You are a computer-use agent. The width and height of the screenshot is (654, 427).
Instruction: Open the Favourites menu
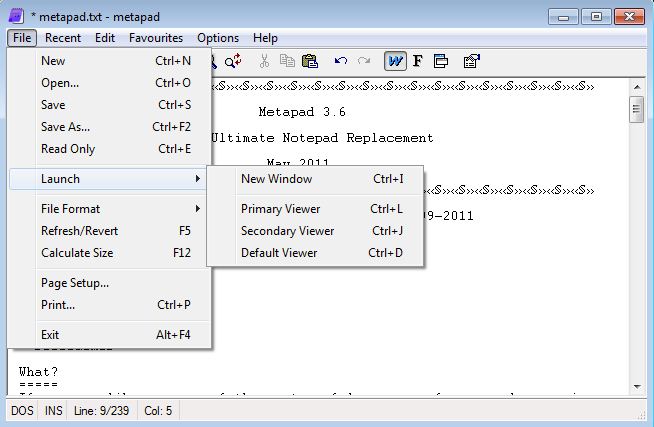point(156,38)
